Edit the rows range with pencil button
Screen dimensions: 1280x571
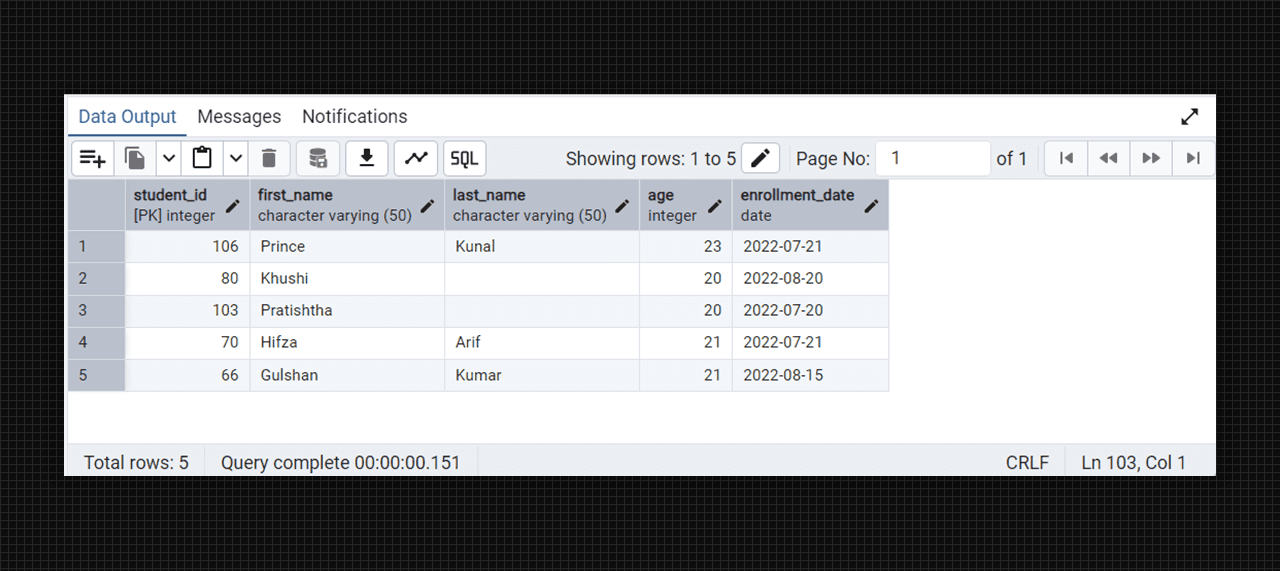pos(760,158)
